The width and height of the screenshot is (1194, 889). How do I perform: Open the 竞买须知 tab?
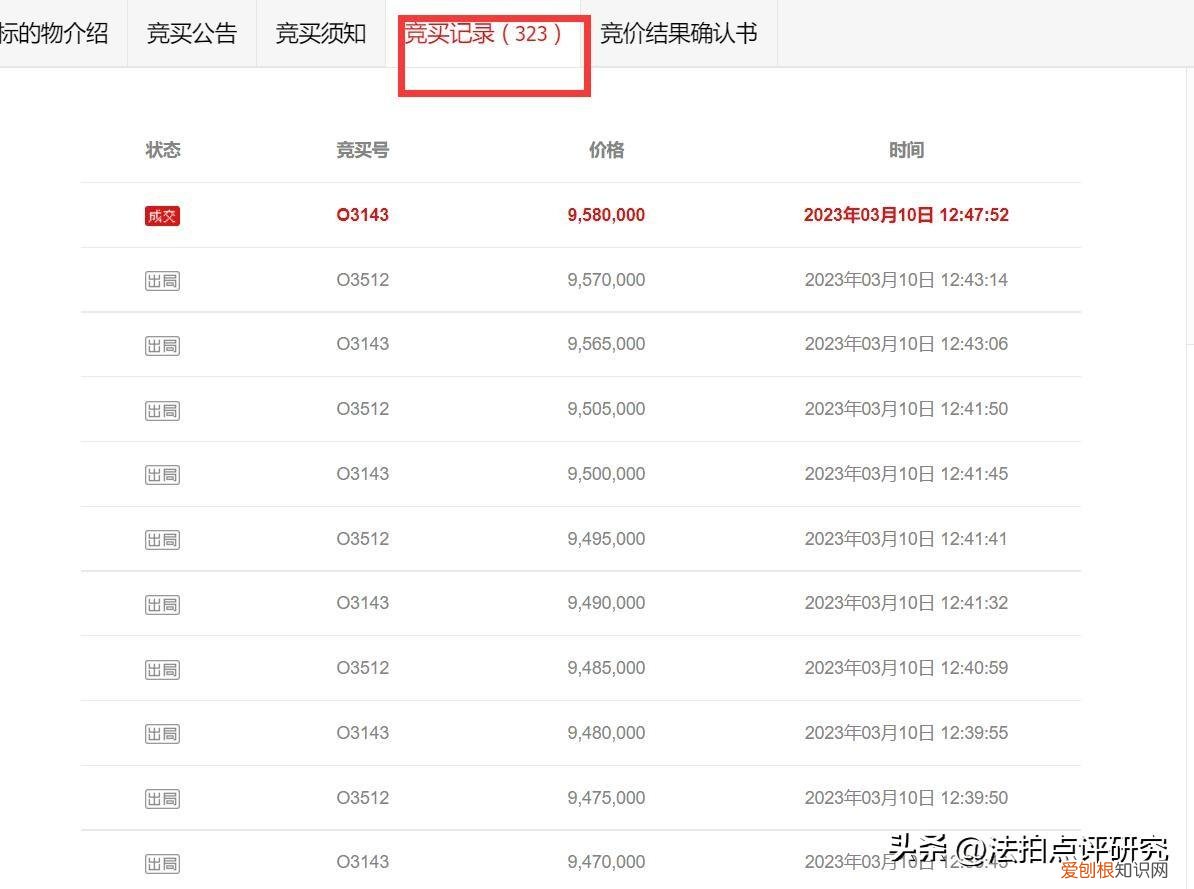coord(319,33)
